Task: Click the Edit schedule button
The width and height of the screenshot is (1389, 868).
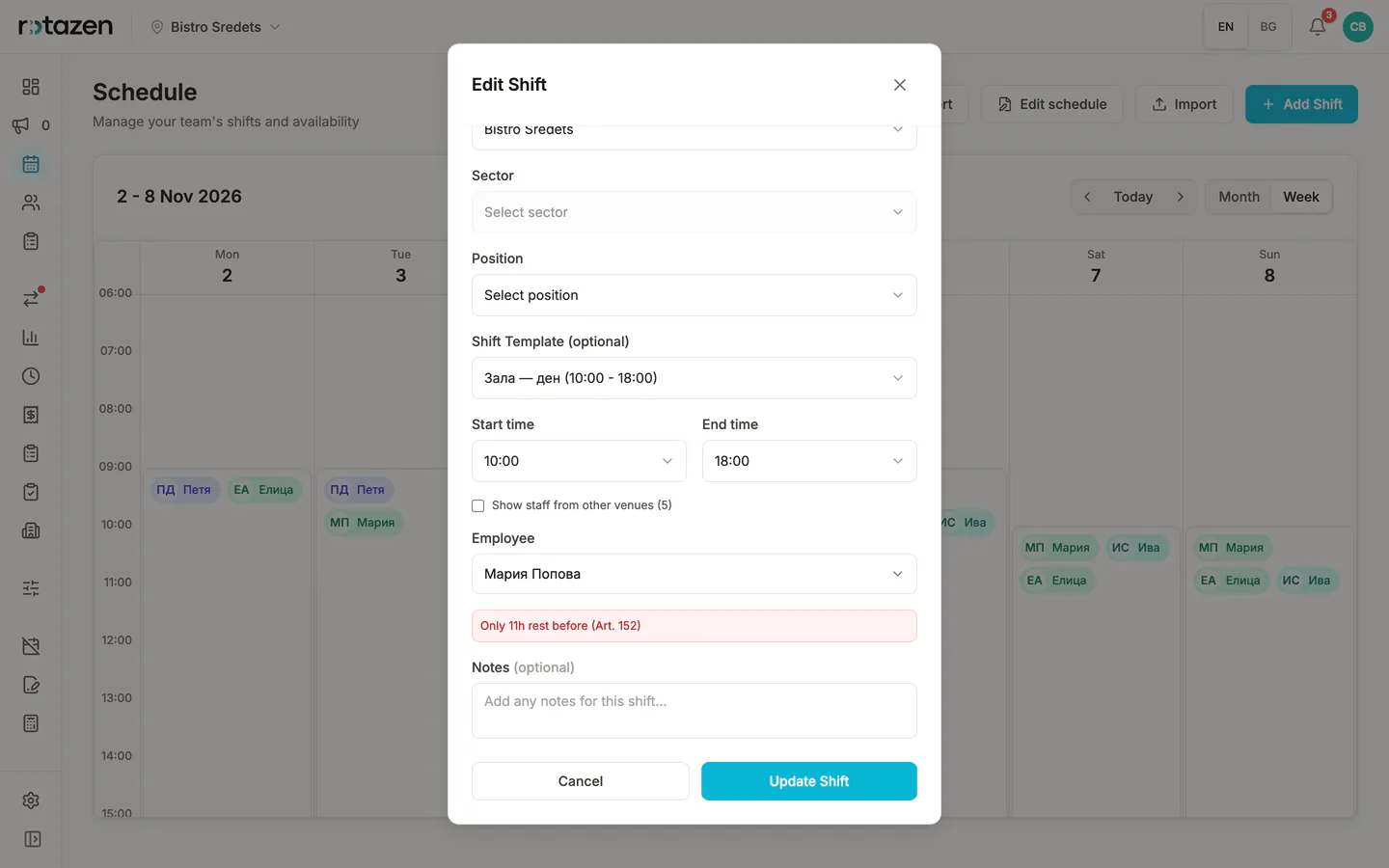Action: tap(1052, 104)
